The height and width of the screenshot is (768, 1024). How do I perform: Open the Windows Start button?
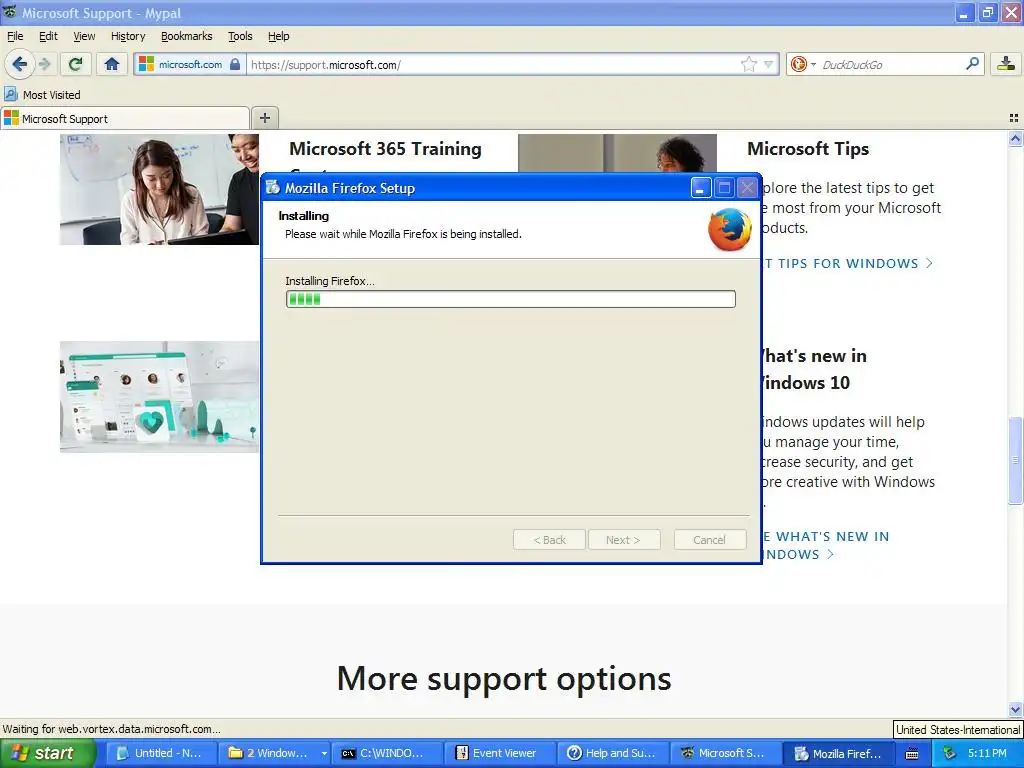tap(47, 753)
